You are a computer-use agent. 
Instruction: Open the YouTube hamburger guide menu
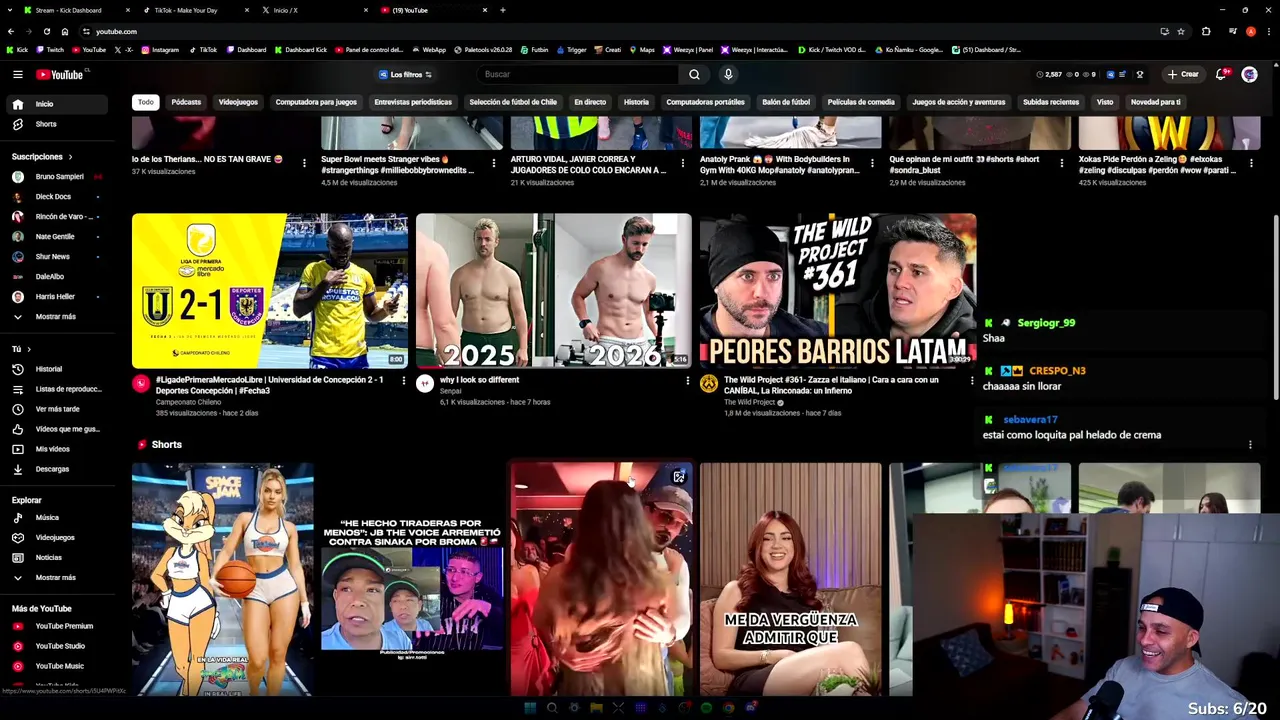coord(17,74)
